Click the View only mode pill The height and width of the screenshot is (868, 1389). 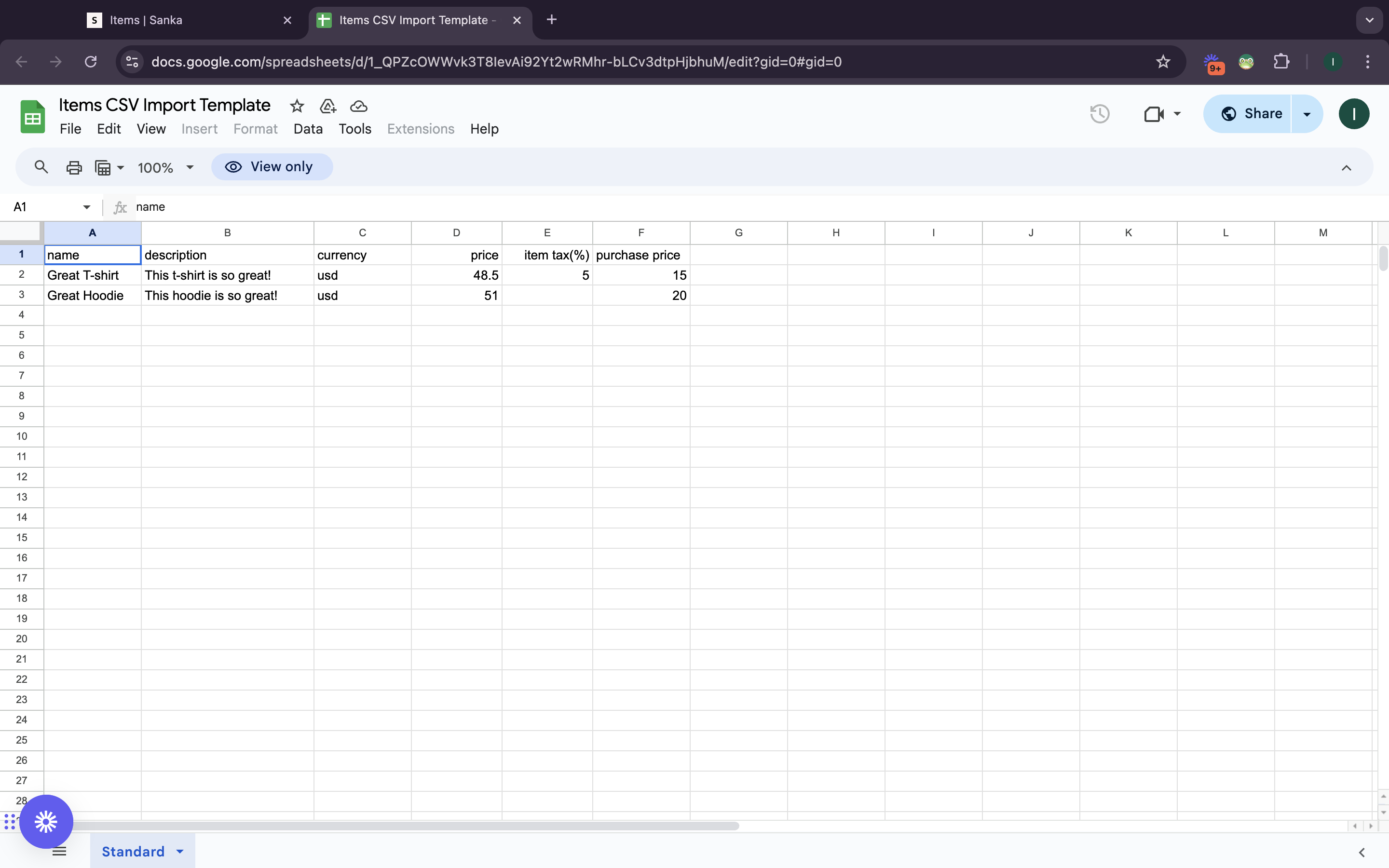[x=272, y=167]
